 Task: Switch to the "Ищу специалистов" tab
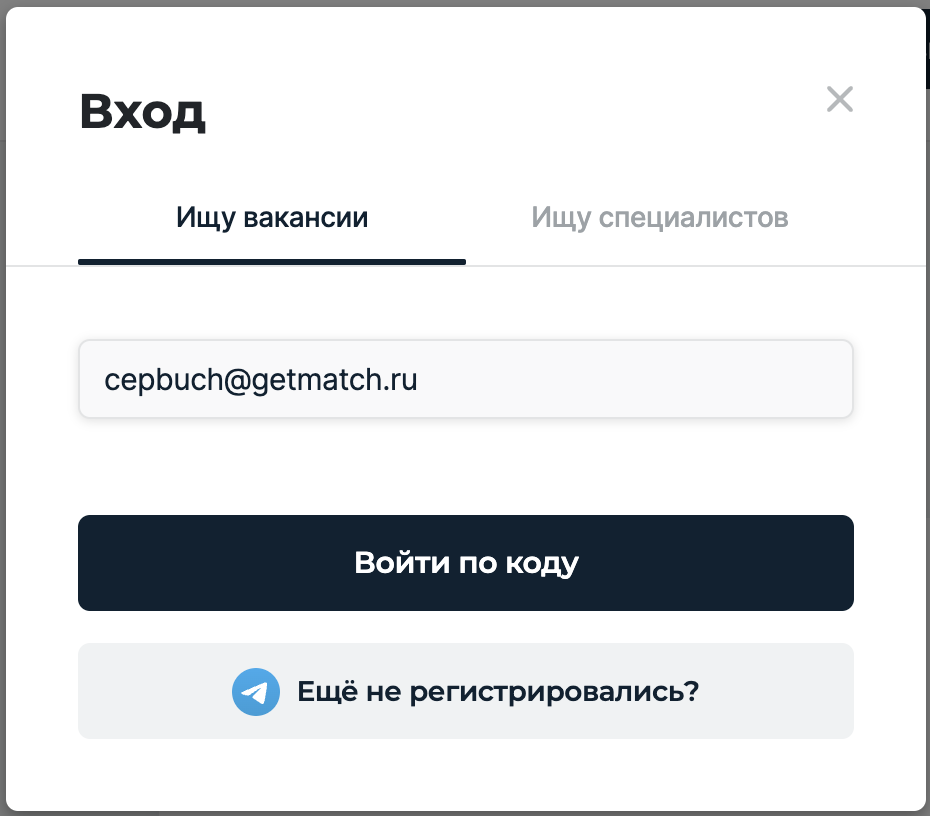[x=659, y=217]
